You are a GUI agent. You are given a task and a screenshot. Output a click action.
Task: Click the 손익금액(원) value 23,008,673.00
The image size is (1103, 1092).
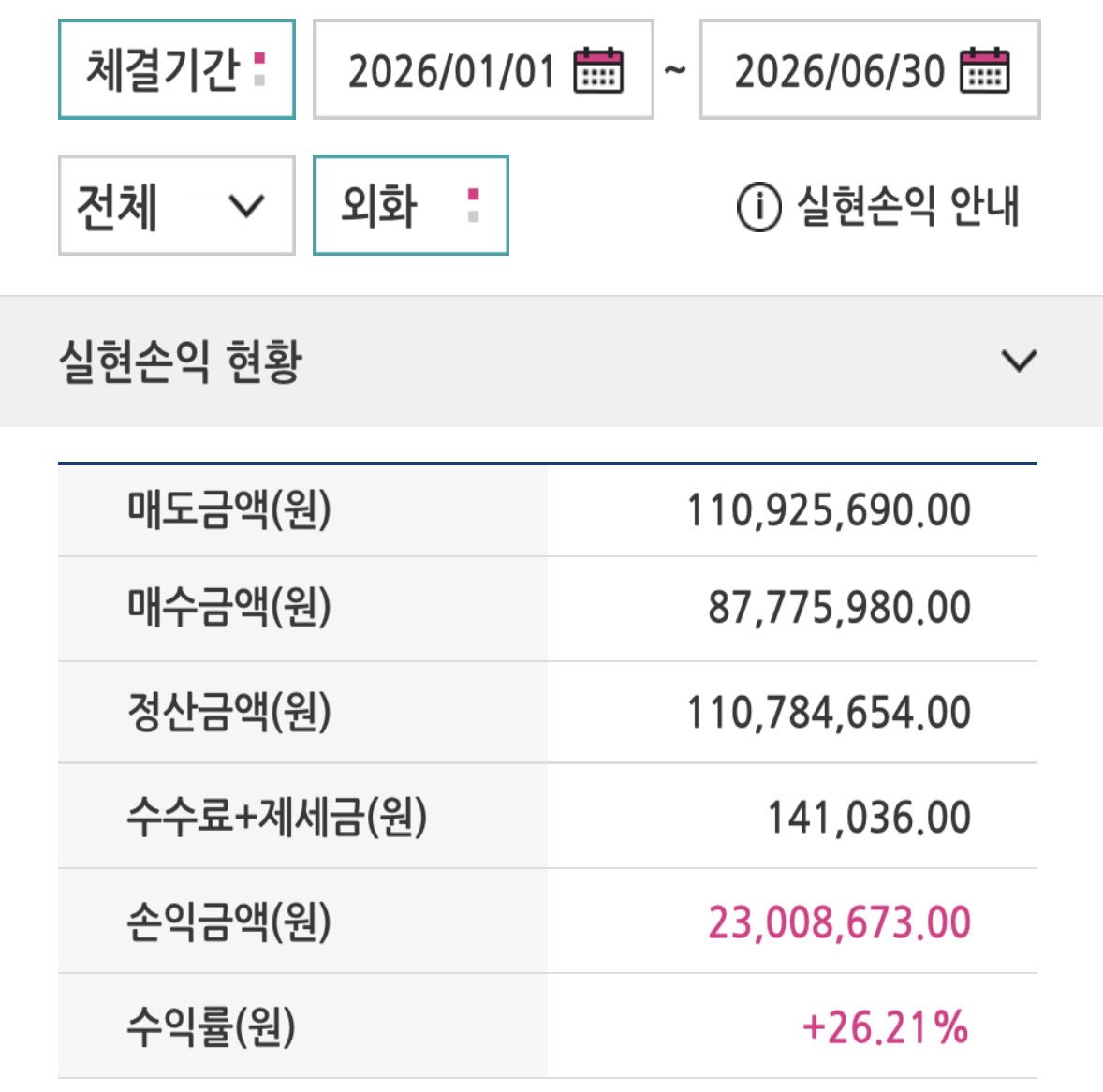tap(839, 922)
